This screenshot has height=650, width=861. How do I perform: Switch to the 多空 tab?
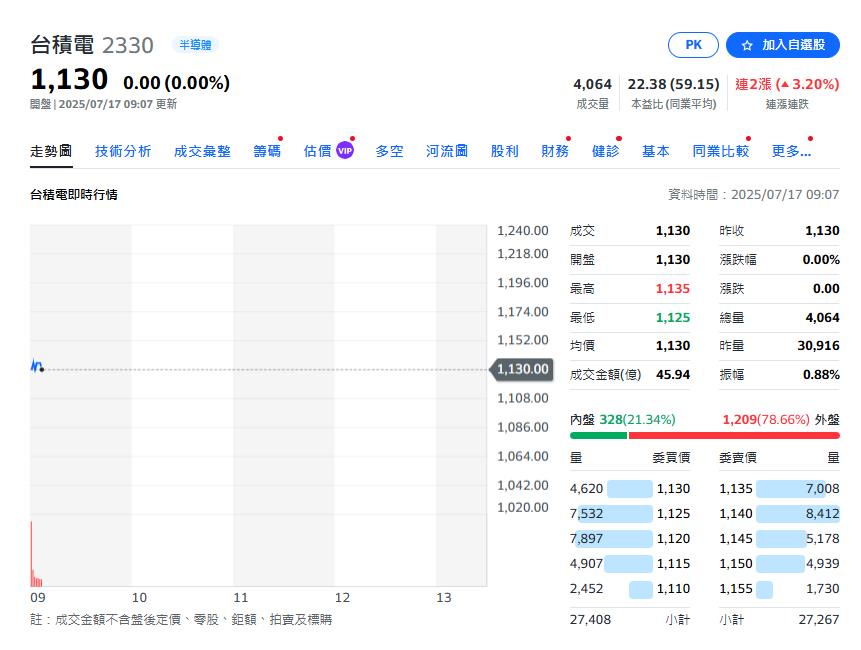point(389,151)
